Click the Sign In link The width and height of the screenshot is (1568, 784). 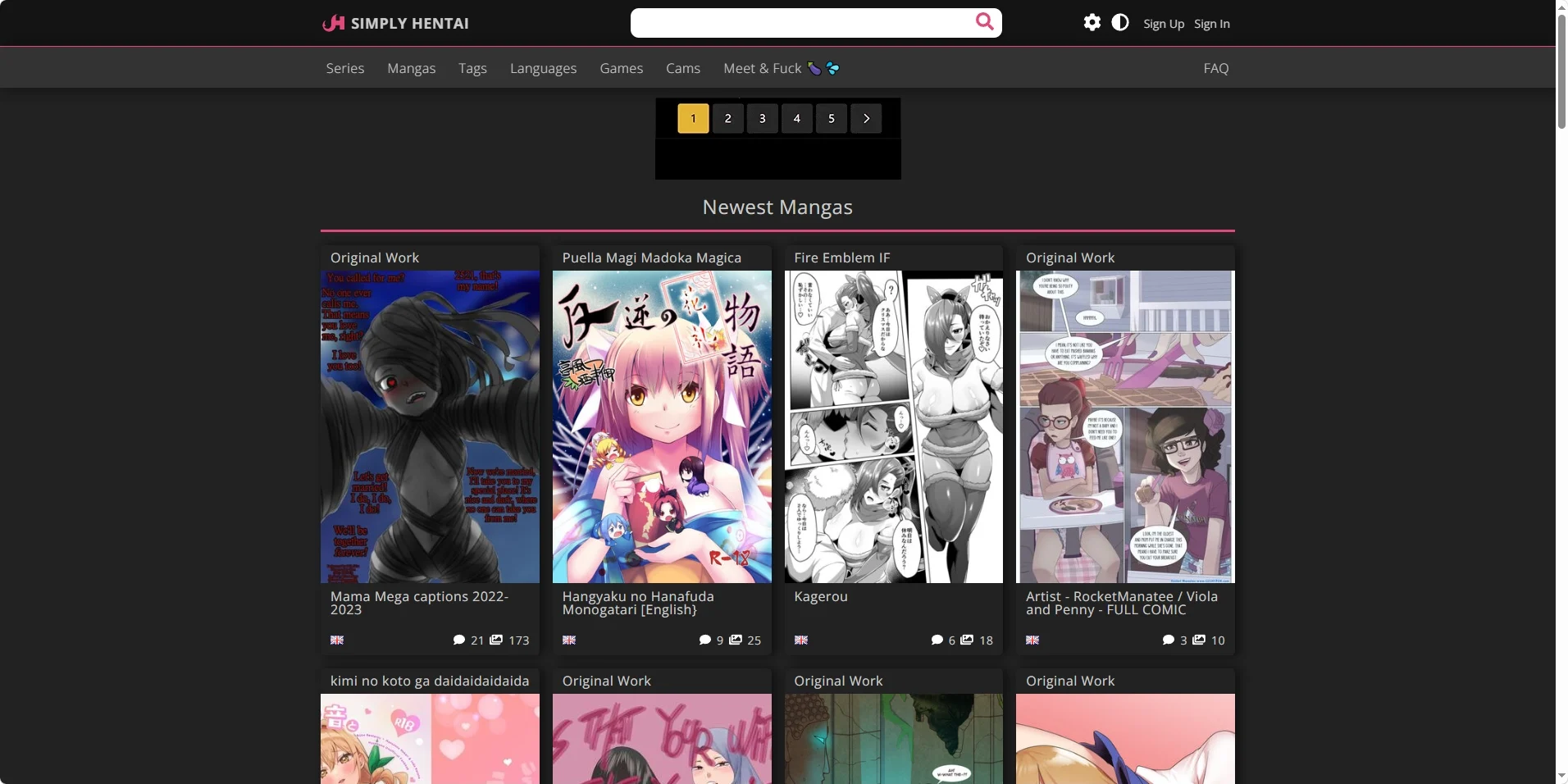[x=1212, y=24]
